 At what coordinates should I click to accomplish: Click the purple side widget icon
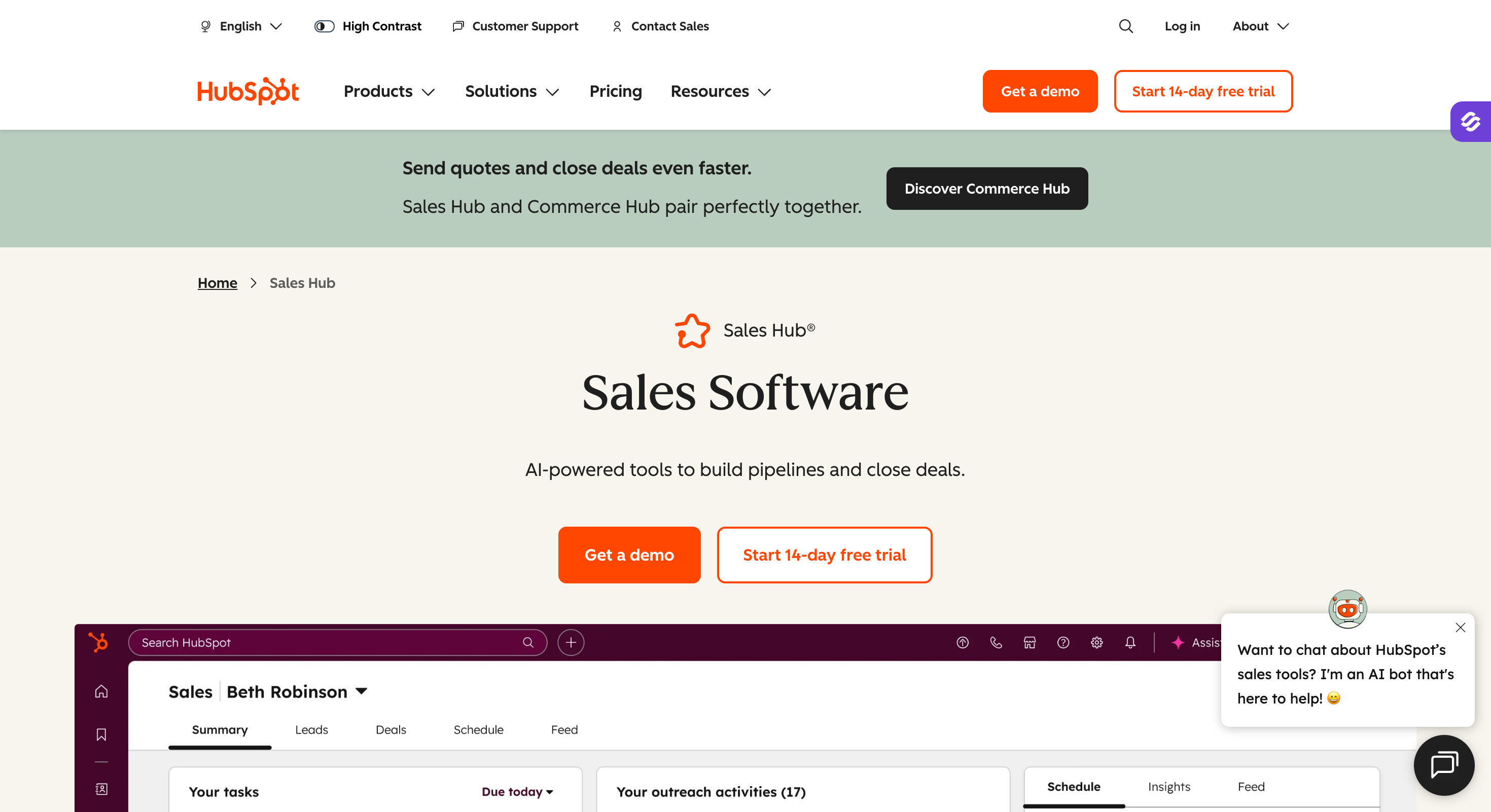[x=1470, y=122]
